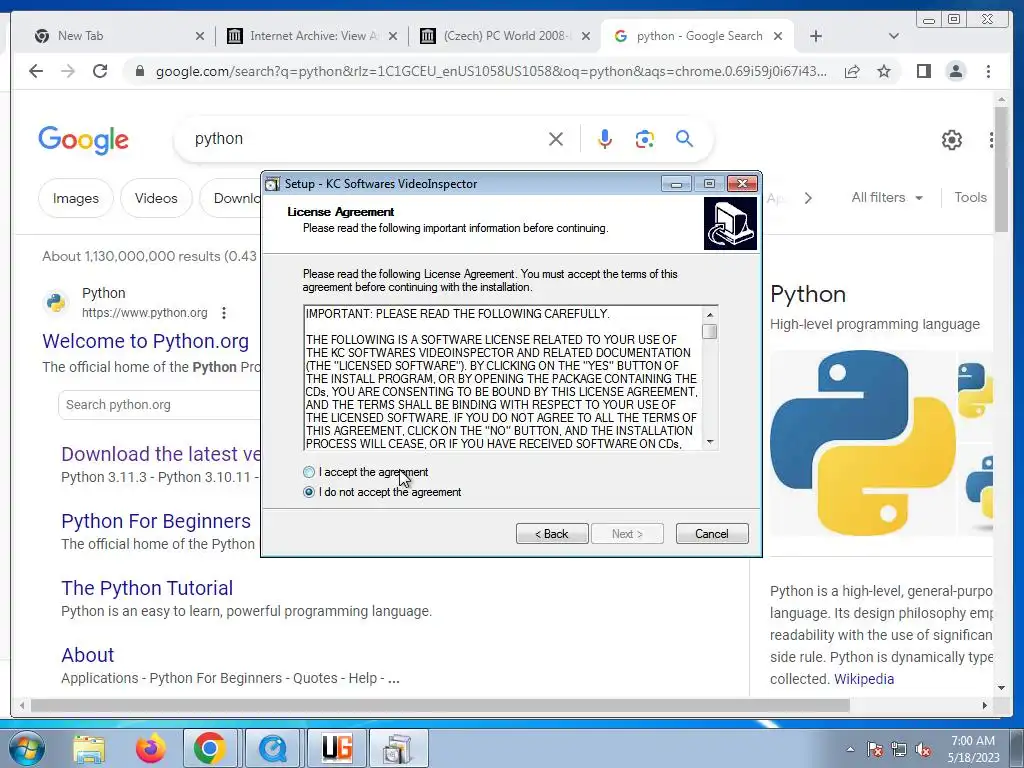Open the All filters dropdown
Image resolution: width=1024 pixels, height=768 pixels.
887,197
